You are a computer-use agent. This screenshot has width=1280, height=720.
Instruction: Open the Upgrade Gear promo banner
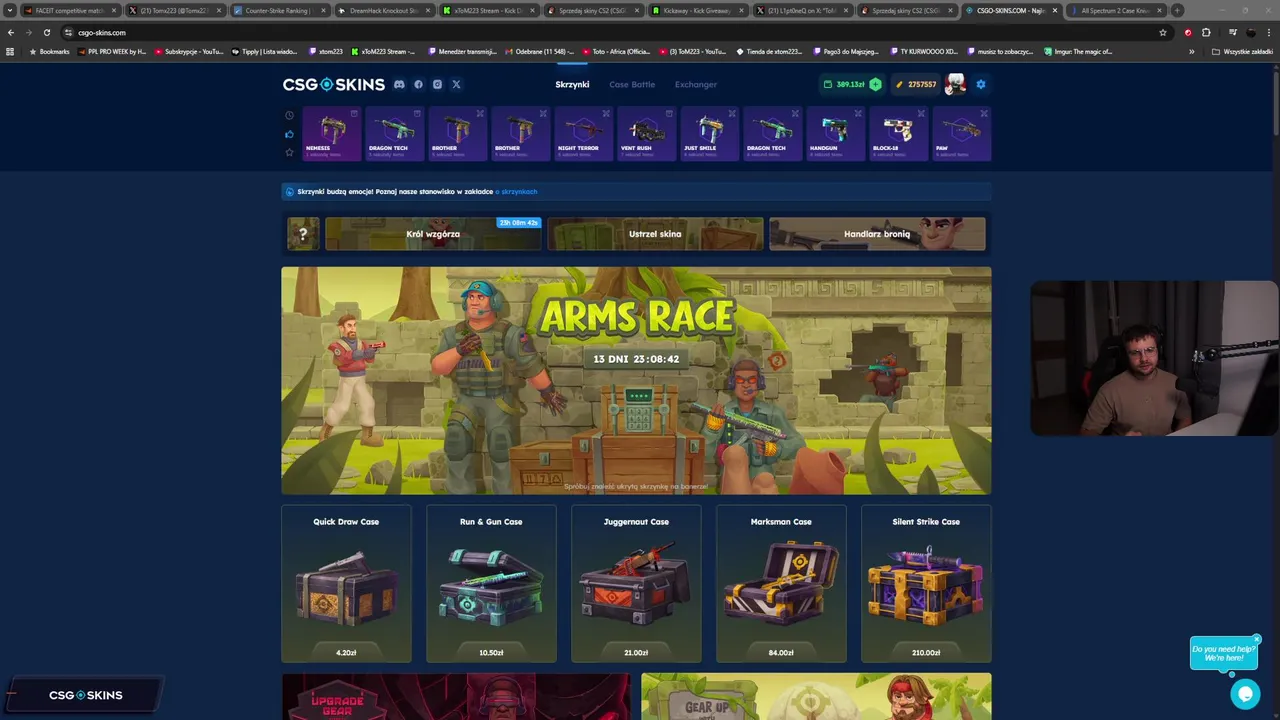click(x=456, y=697)
